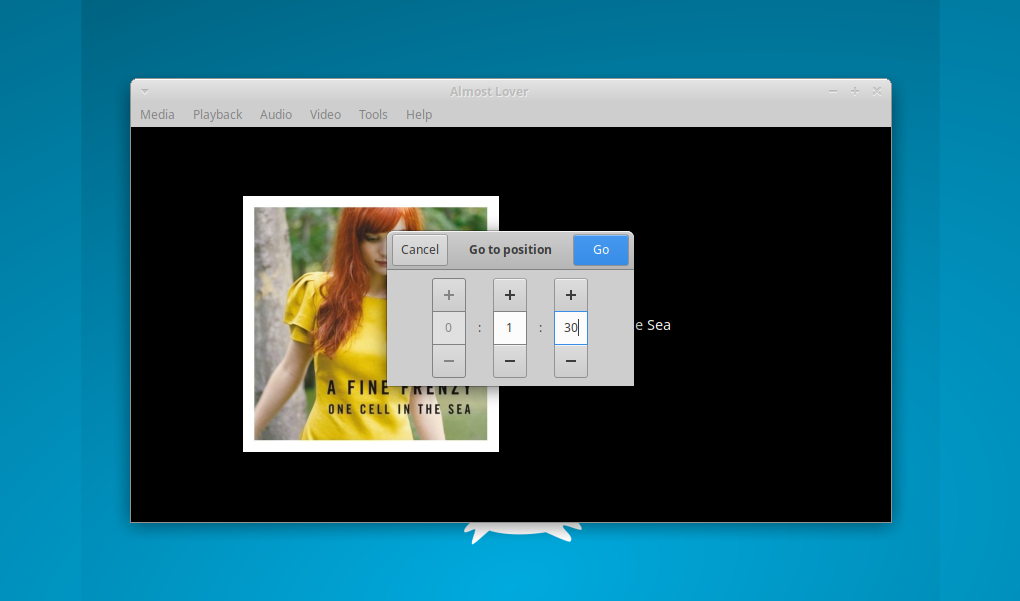Screen dimensions: 1020x601
Task: Cancel the Go to position dialog
Action: (x=420, y=250)
